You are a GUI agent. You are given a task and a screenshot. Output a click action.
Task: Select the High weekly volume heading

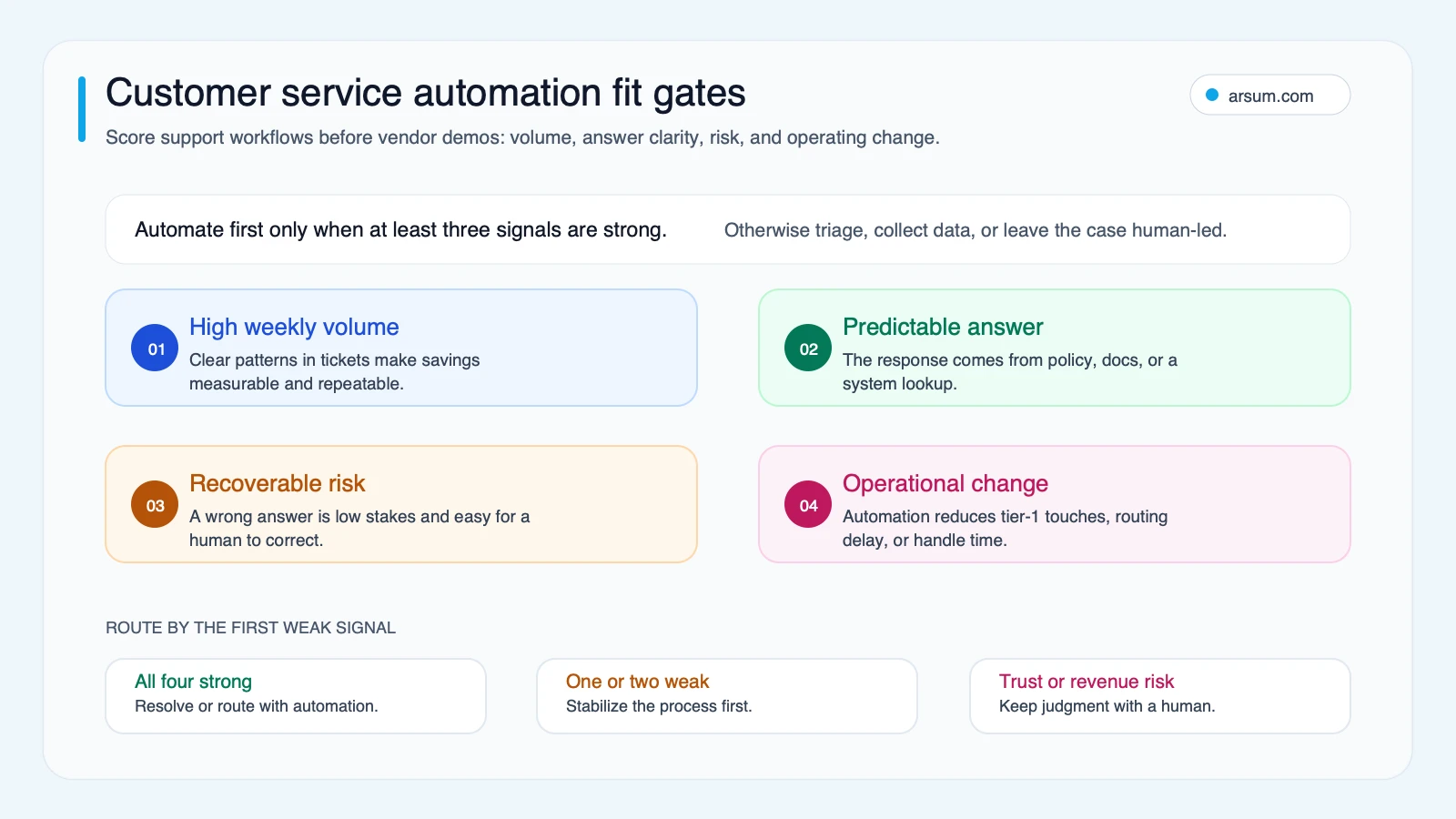point(294,327)
